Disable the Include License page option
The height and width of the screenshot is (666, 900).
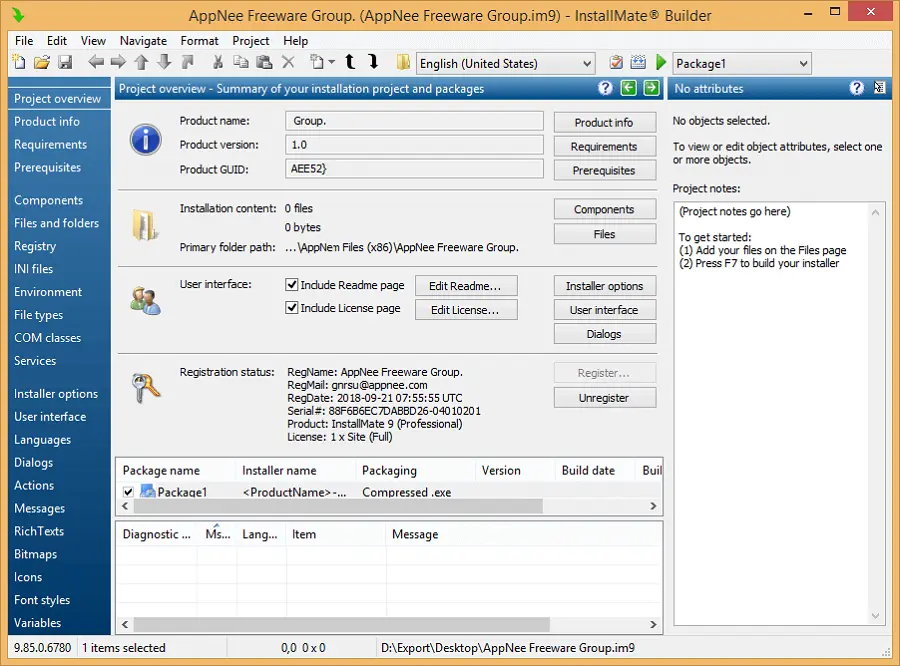point(291,308)
